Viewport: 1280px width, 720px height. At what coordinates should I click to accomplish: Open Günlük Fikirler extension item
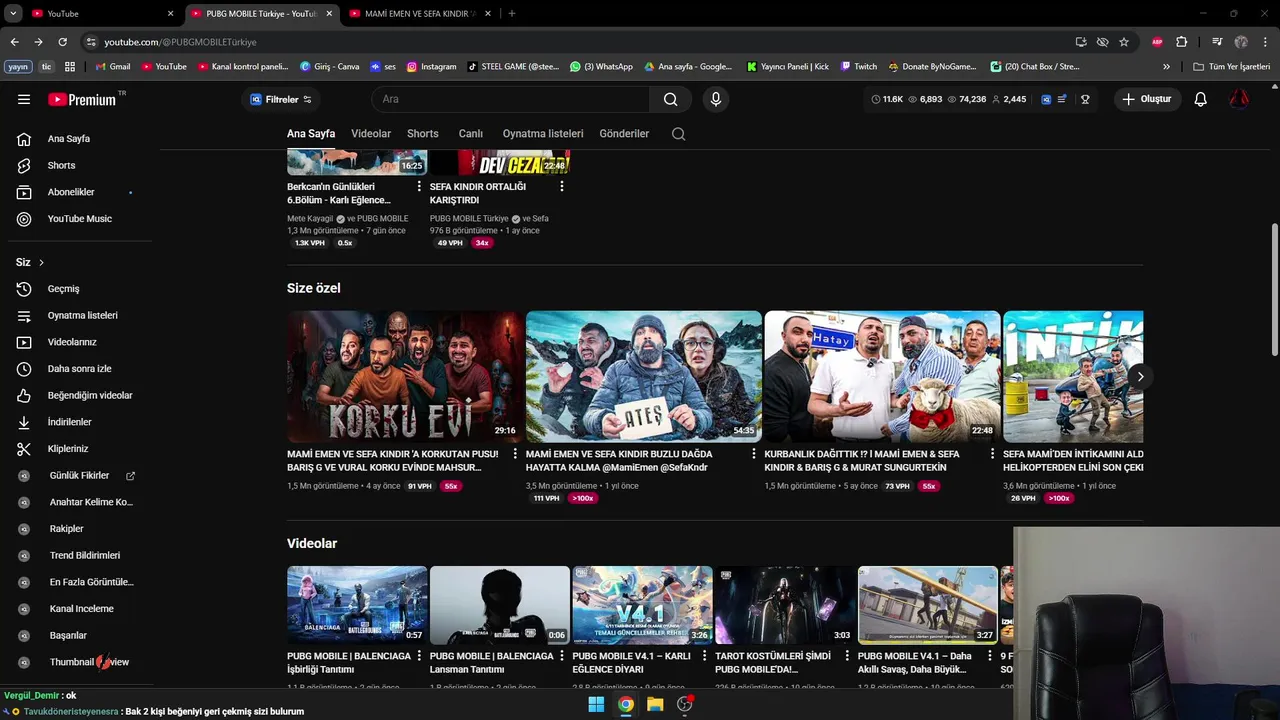point(80,476)
